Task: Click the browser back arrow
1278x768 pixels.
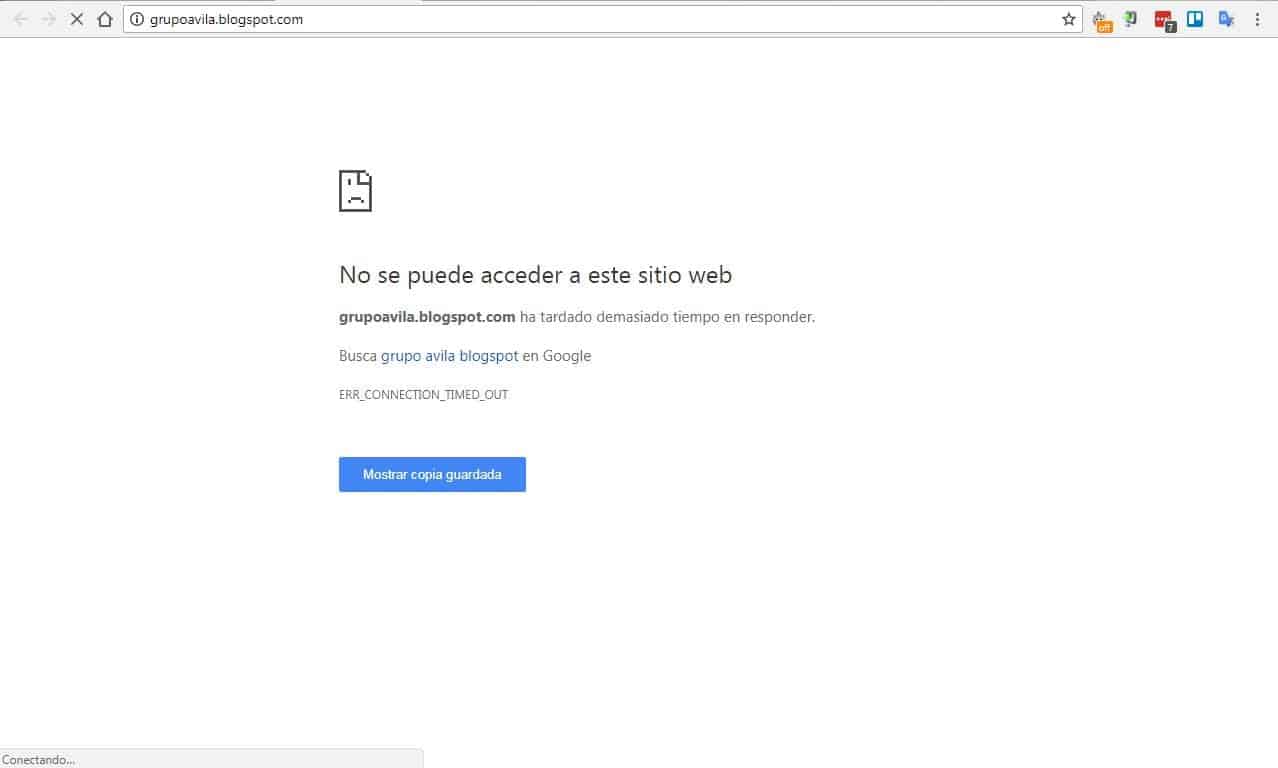Action: click(21, 19)
